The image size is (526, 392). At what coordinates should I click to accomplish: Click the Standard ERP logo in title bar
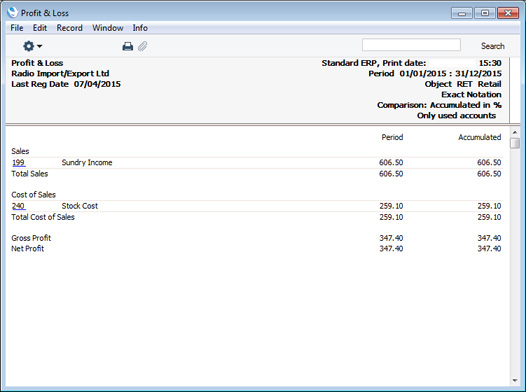(12, 12)
